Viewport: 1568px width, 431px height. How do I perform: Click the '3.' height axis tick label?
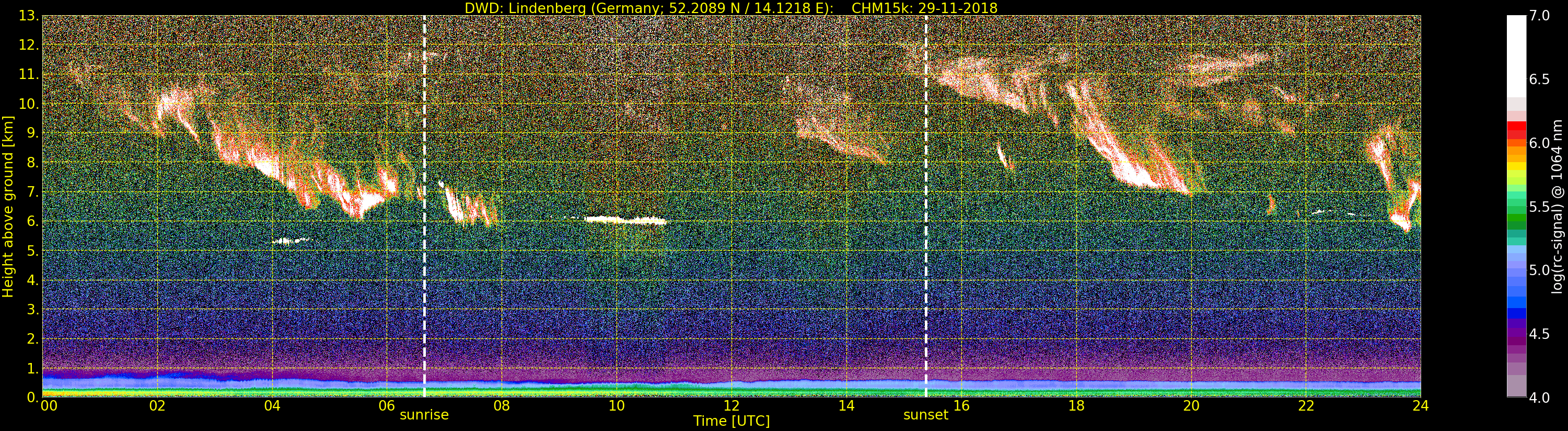(x=33, y=310)
